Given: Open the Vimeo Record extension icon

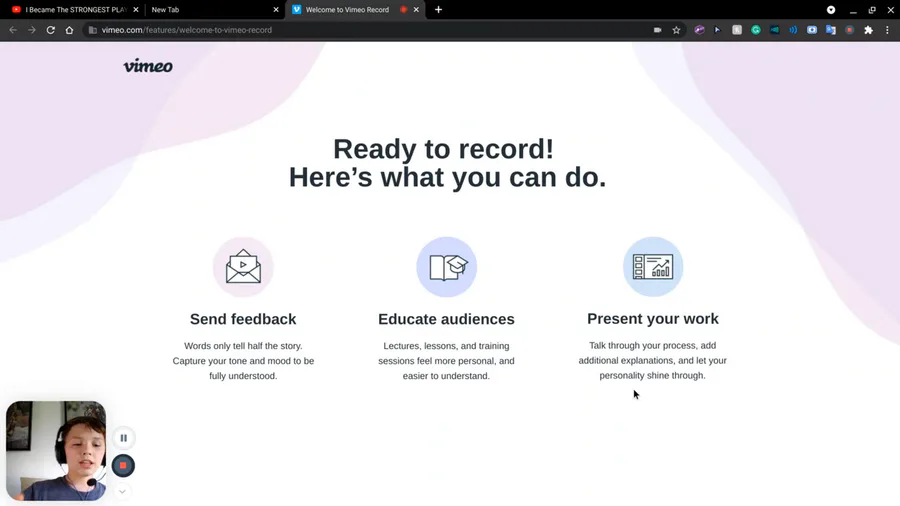Looking at the screenshot, I should click(849, 30).
